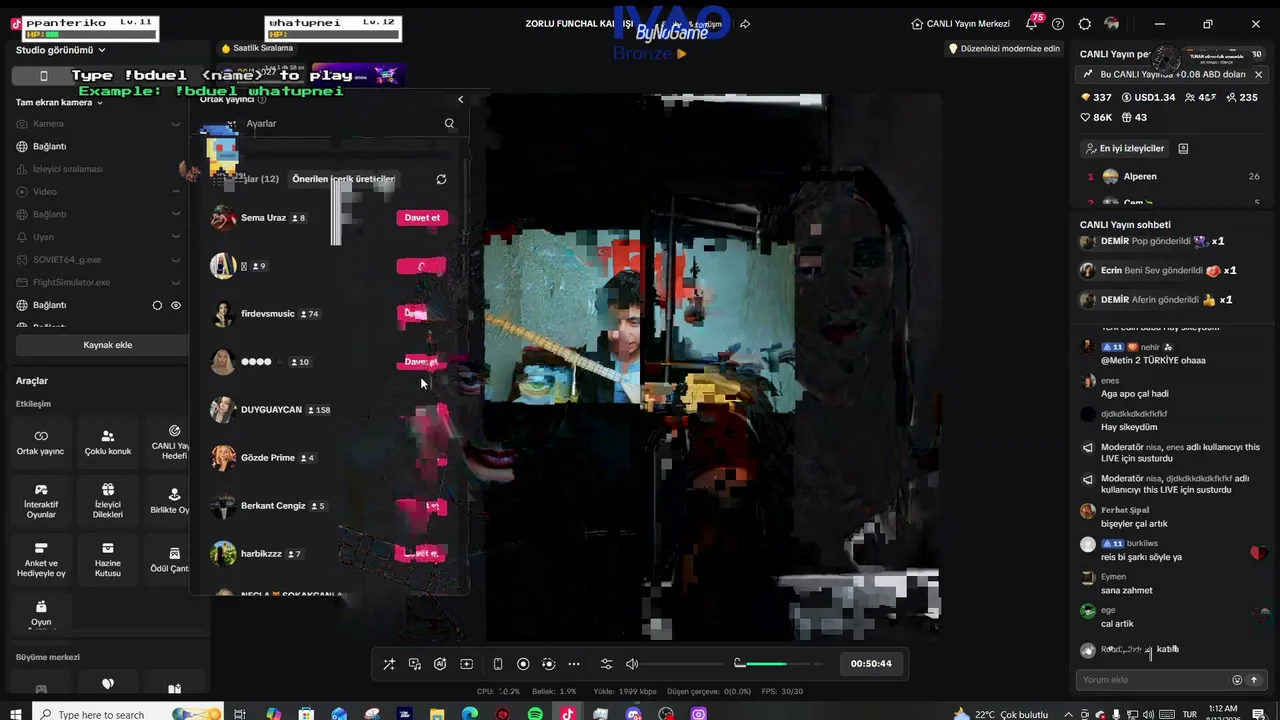This screenshot has height=720, width=1280.
Task: Click the 00:50:44 live timer
Action: coord(871,664)
